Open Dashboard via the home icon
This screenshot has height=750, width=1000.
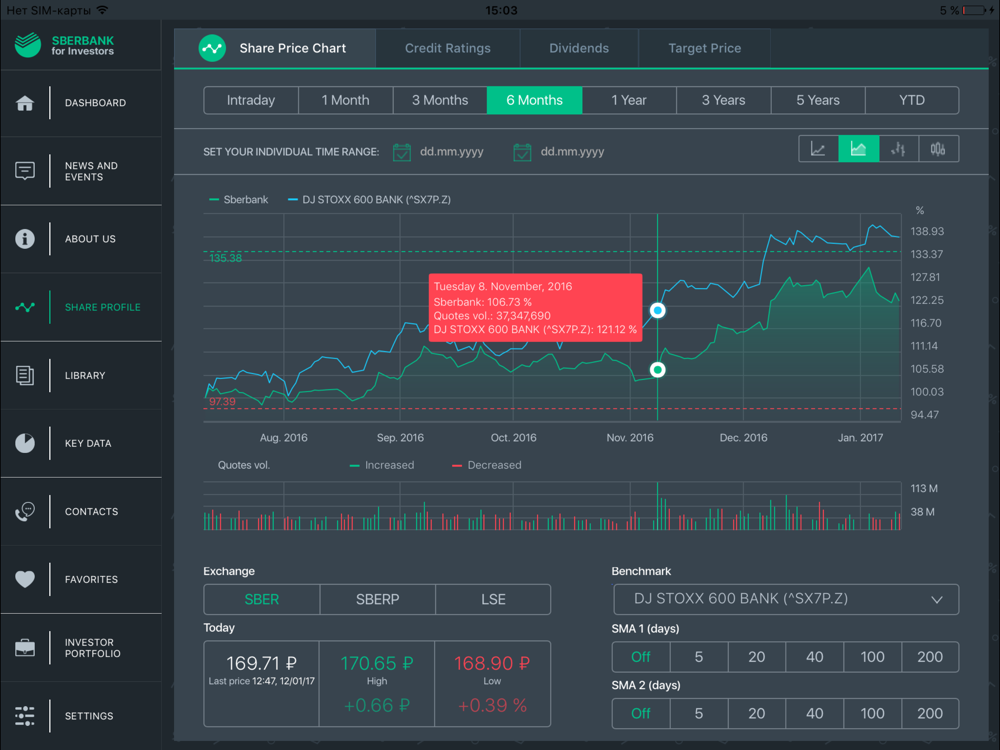pos(25,103)
